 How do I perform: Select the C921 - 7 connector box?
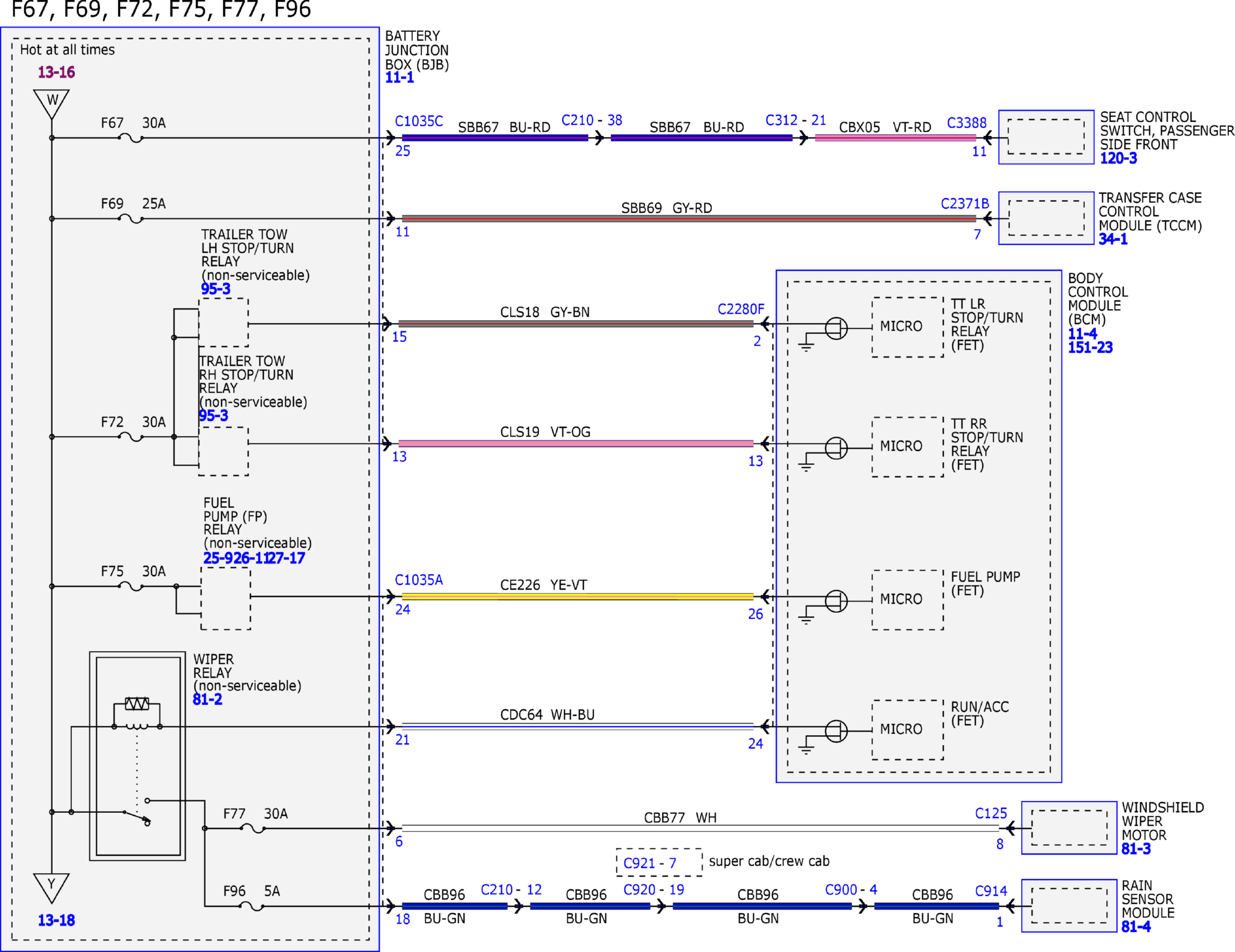[x=659, y=863]
